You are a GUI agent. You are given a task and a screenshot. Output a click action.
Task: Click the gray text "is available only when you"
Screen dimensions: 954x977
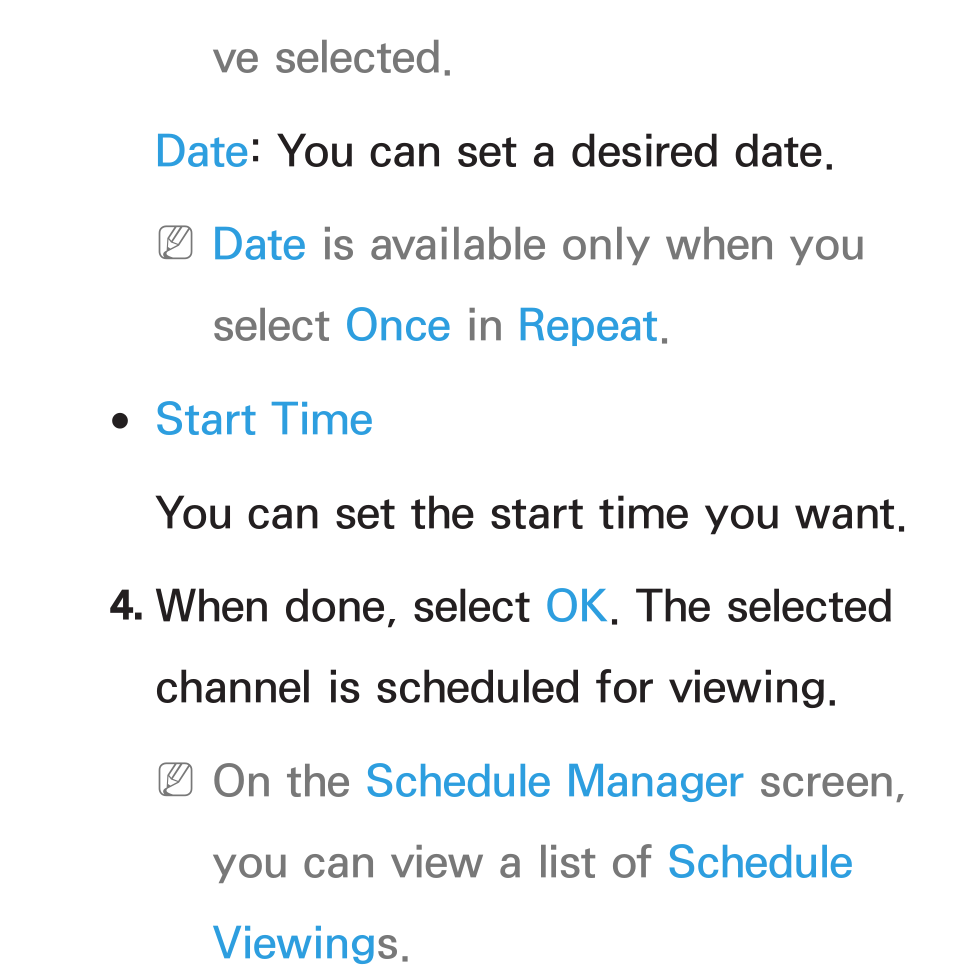[x=593, y=245]
